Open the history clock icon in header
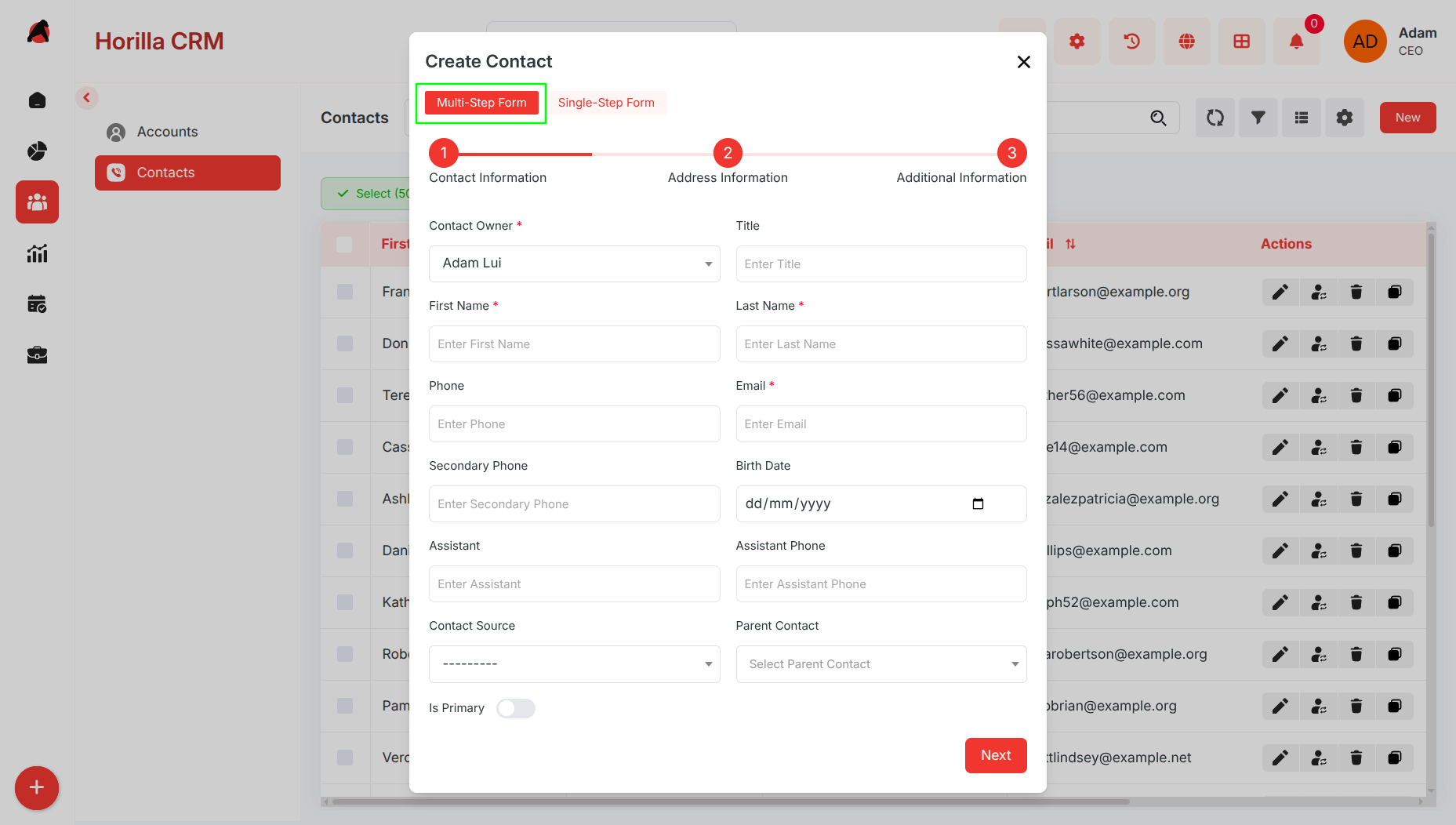Screen dimensions: 1456x825 tap(1132, 42)
